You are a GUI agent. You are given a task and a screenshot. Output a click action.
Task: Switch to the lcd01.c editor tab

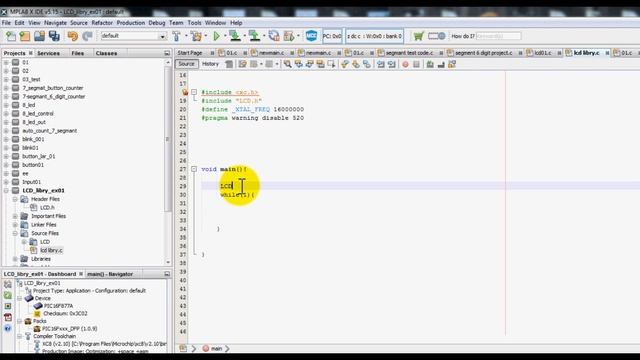pyautogui.click(x=542, y=53)
